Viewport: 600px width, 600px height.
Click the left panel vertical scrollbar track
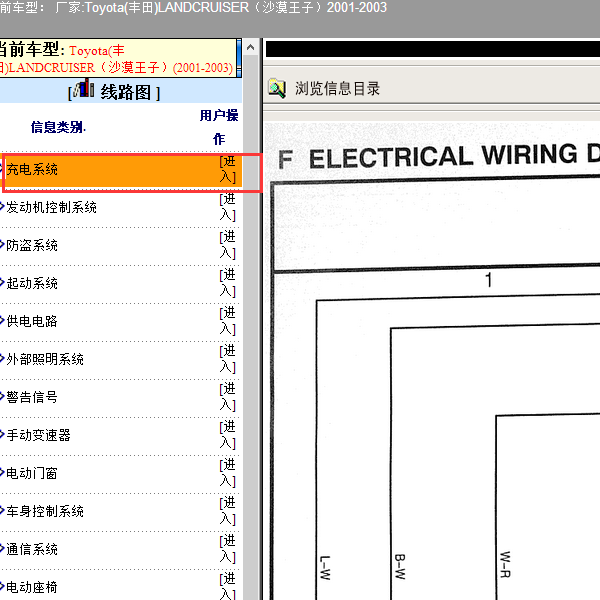(x=251, y=328)
